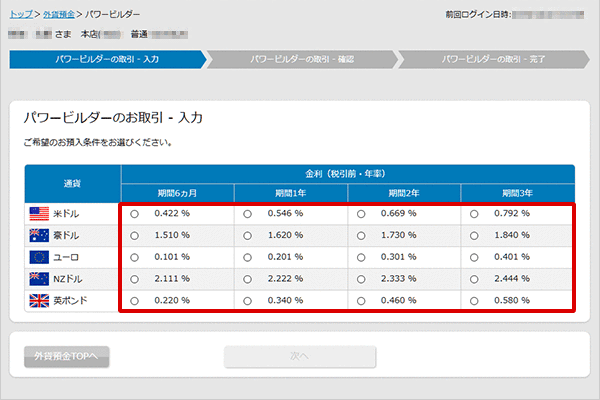Click the Australian flag icon for 豪ドル
The image size is (600, 400).
(x=39, y=235)
